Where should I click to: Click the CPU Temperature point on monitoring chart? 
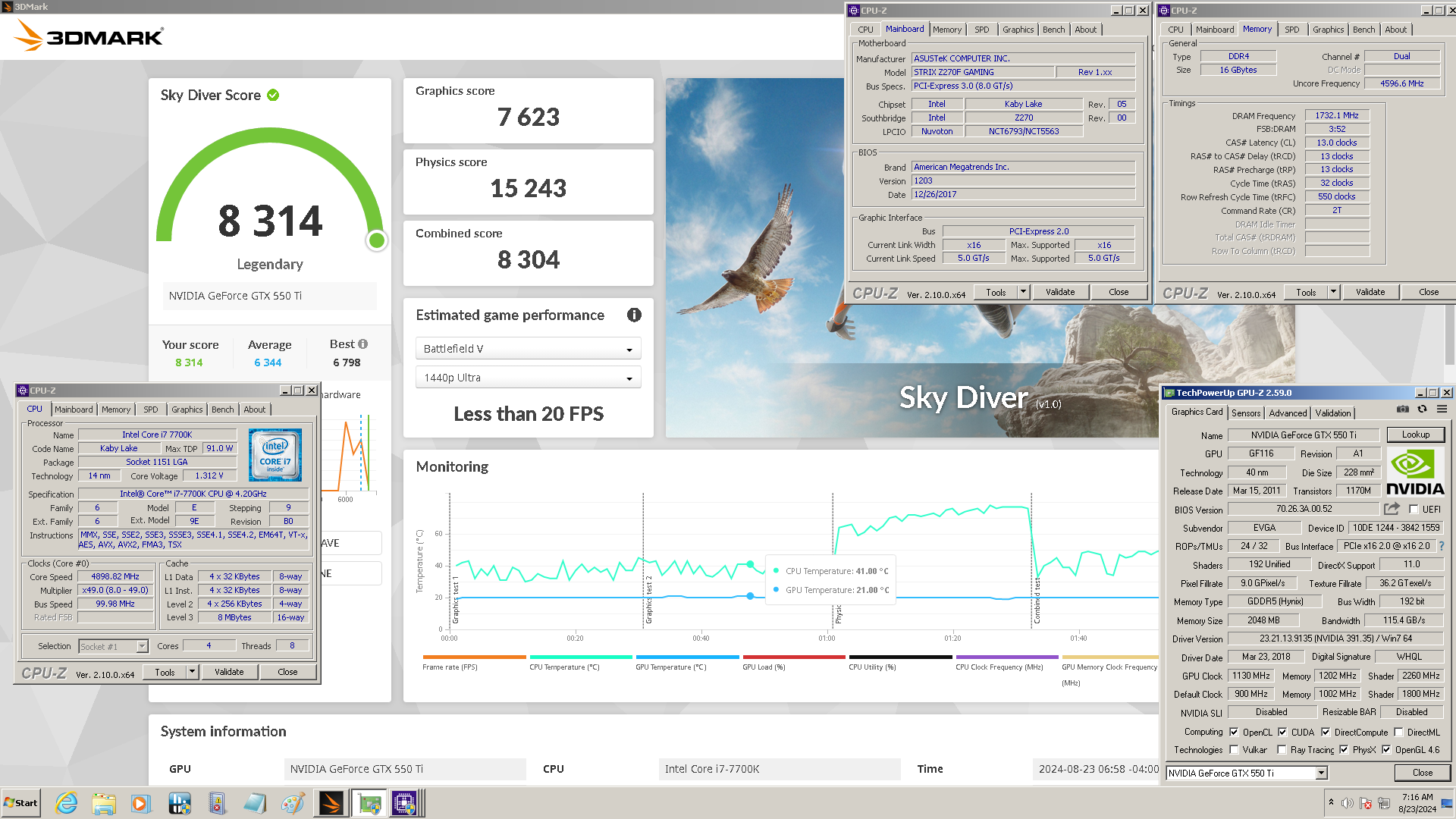pos(750,564)
